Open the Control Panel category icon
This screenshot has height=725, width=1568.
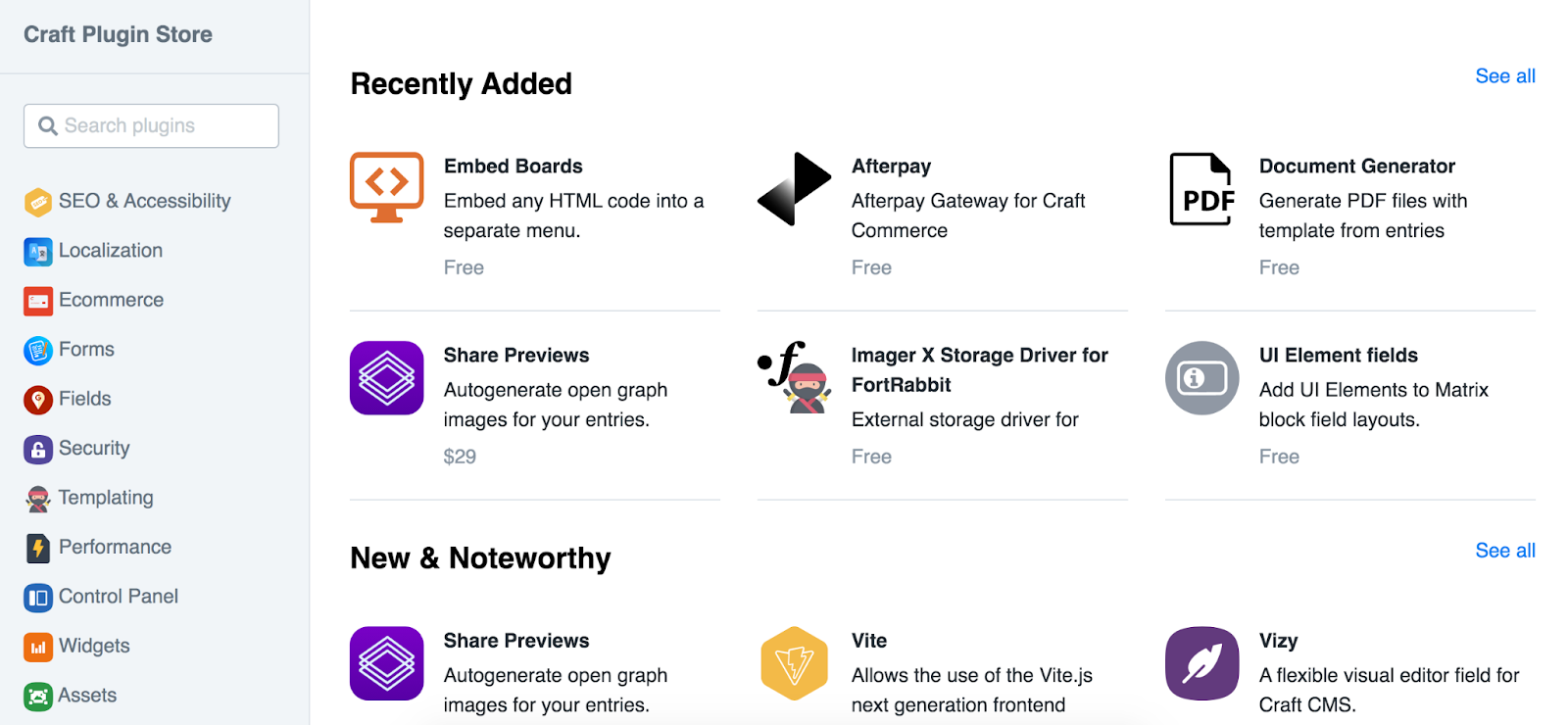pyautogui.click(x=37, y=597)
